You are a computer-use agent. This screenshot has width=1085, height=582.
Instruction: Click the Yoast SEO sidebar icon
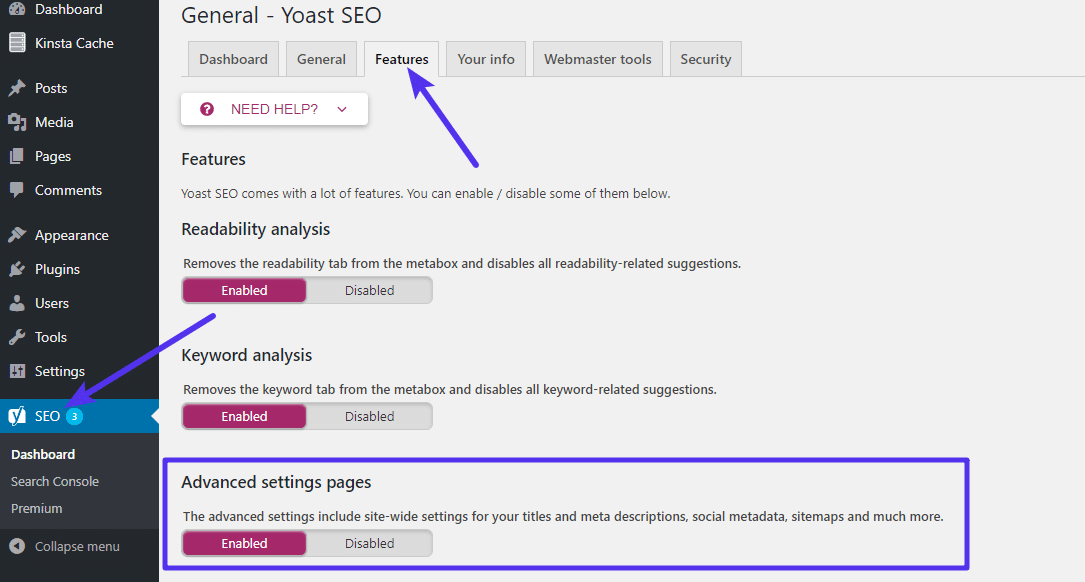tap(15, 416)
